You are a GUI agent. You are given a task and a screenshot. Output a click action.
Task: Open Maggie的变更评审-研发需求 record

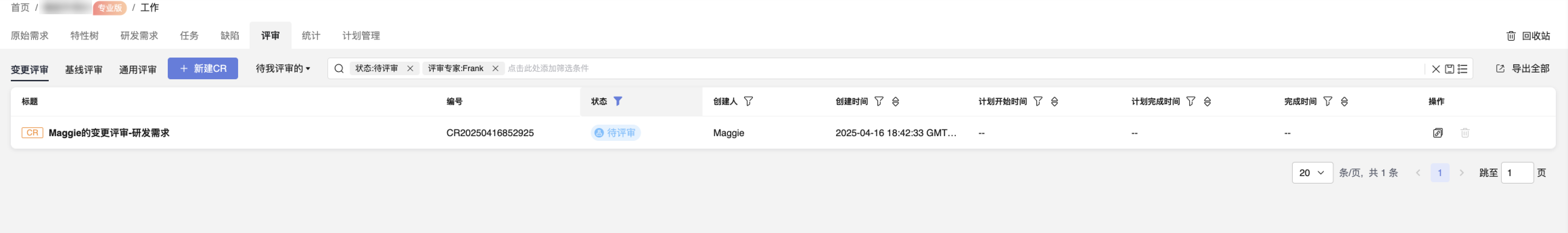[x=109, y=133]
